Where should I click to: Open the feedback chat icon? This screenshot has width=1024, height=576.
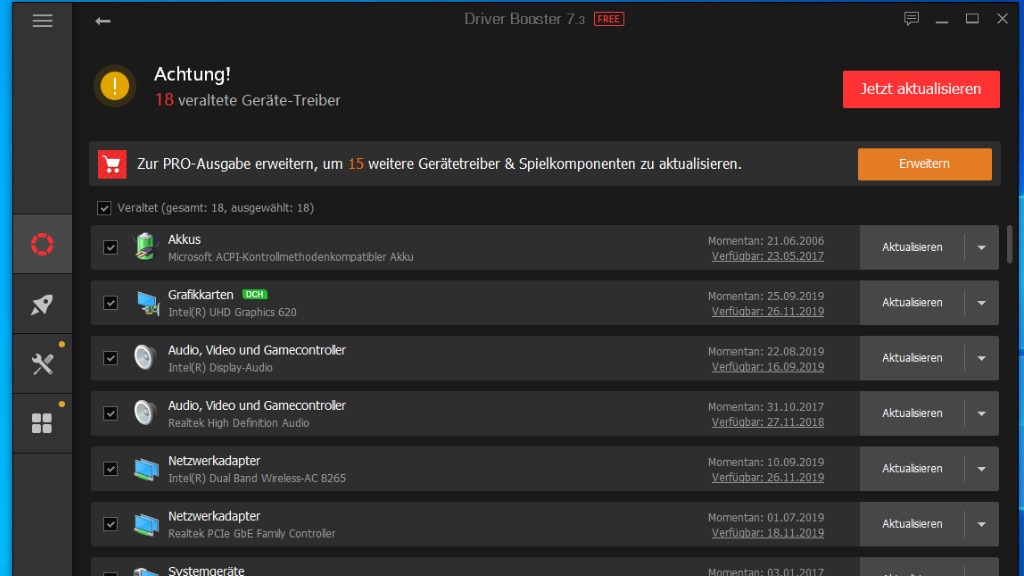coord(911,18)
